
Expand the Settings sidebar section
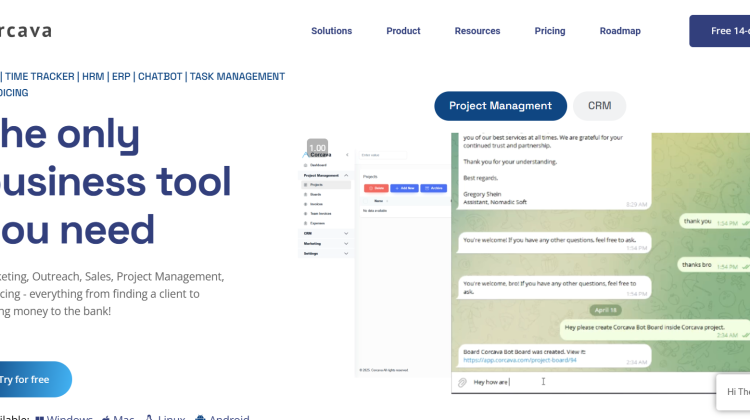pos(326,254)
